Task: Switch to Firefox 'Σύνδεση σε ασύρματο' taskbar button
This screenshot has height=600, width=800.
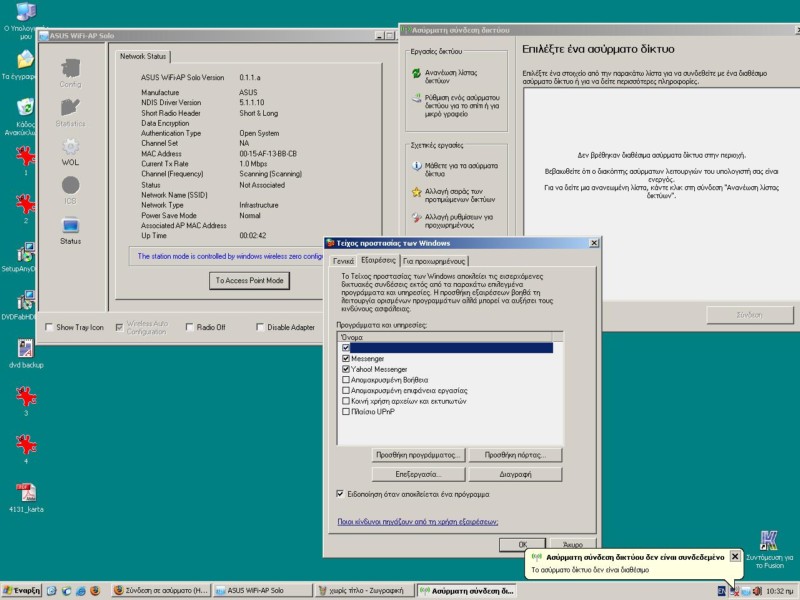Action: click(x=161, y=591)
